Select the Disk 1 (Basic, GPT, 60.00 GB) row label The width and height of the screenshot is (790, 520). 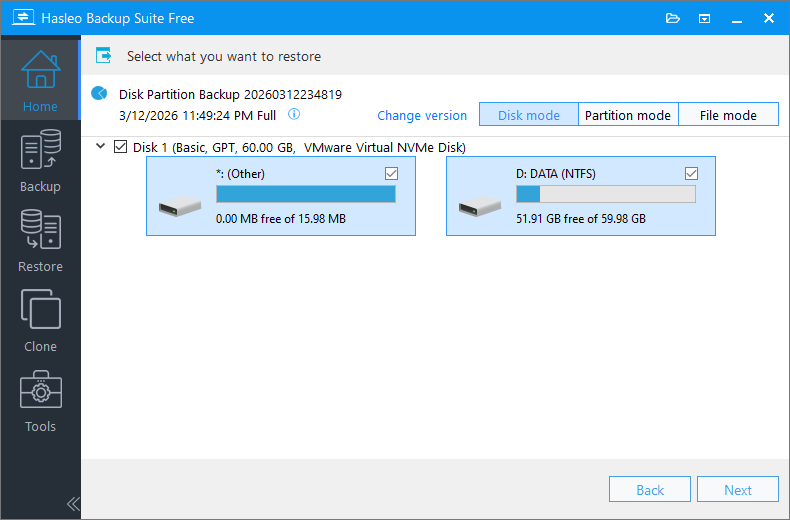(299, 147)
